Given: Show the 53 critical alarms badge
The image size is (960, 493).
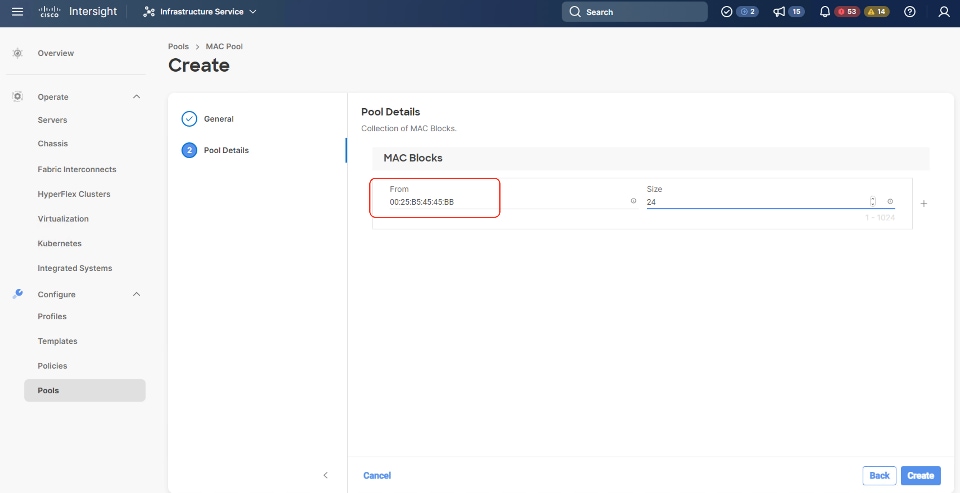Looking at the screenshot, I should point(847,12).
